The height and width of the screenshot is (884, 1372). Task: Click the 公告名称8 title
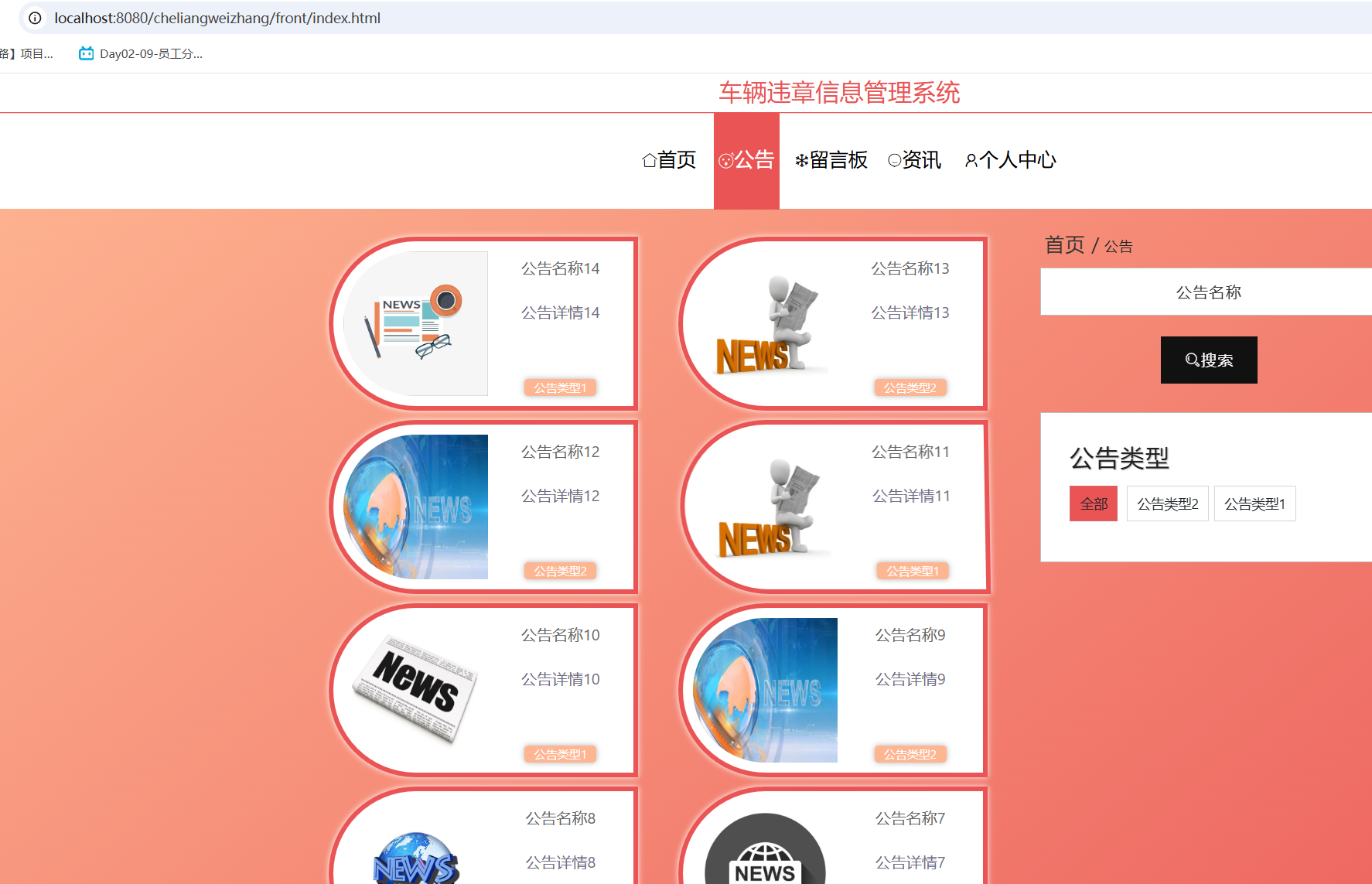tap(561, 818)
